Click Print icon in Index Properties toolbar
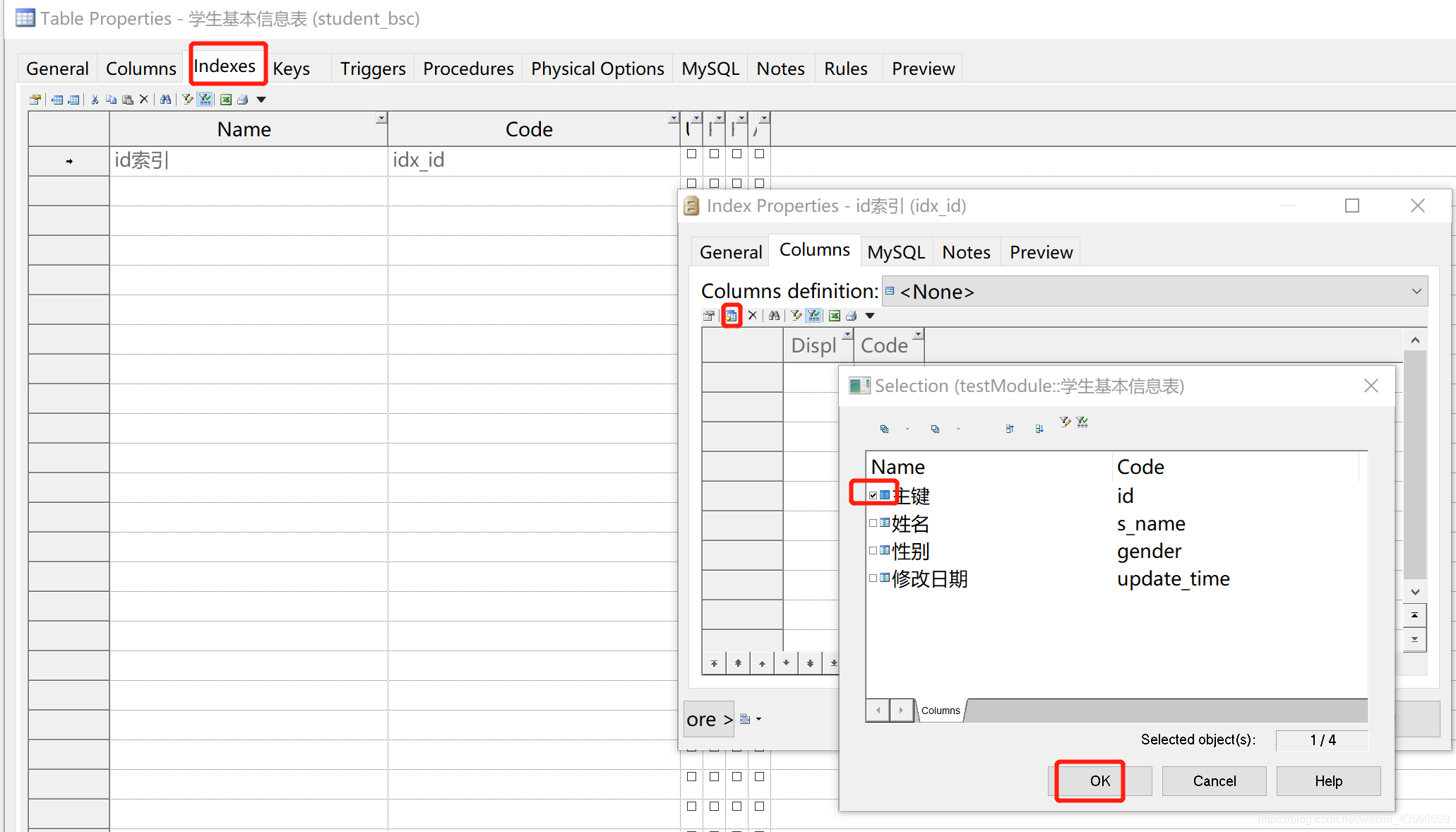 coord(852,316)
